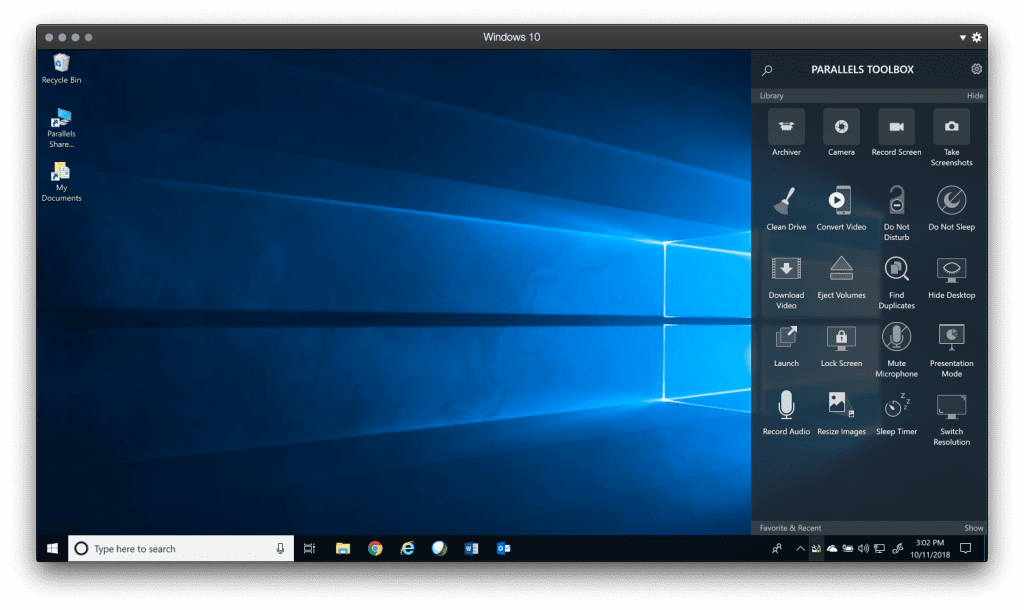
Task: Click the Take Screenshots tool
Action: [951, 127]
